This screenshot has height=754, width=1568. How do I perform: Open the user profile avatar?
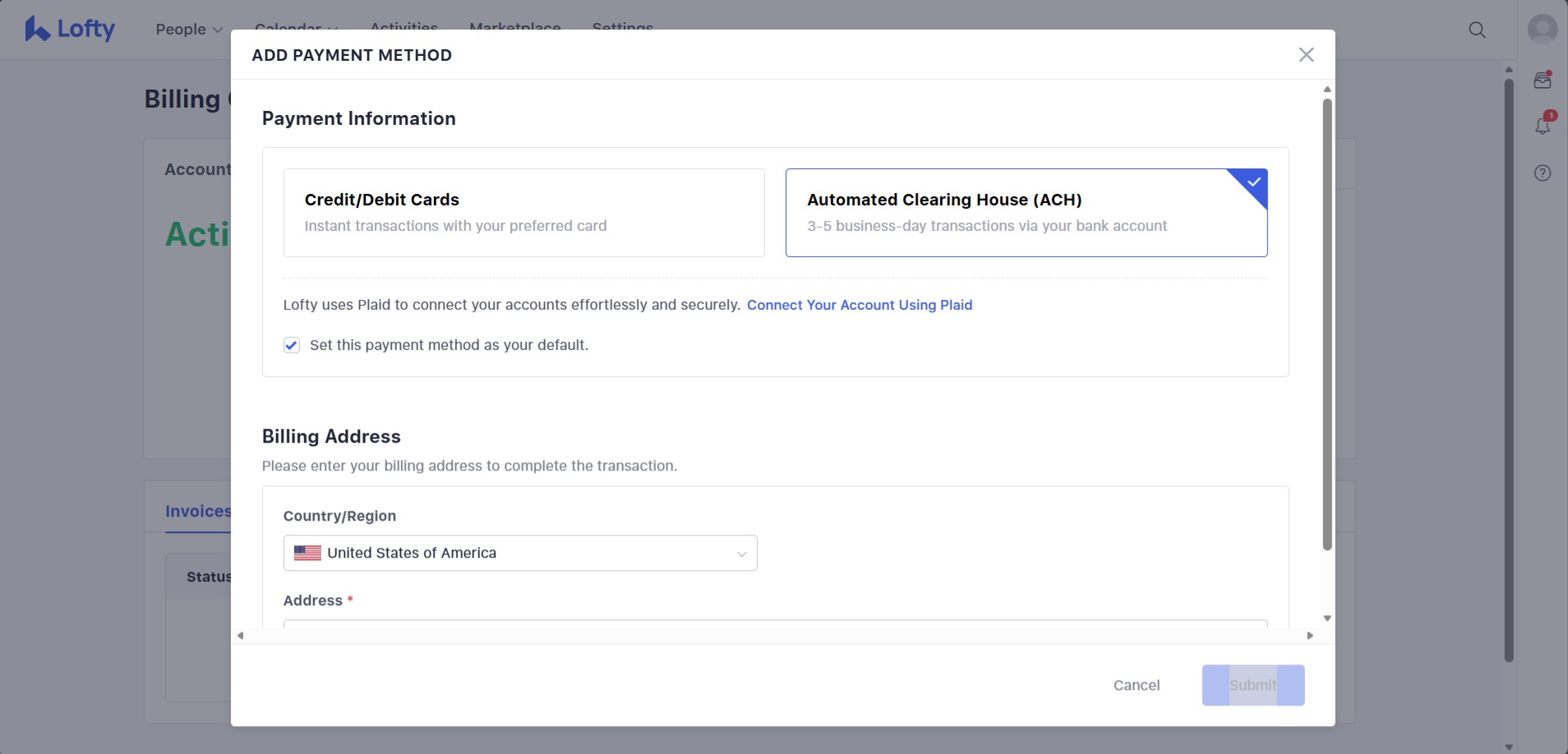click(x=1542, y=29)
